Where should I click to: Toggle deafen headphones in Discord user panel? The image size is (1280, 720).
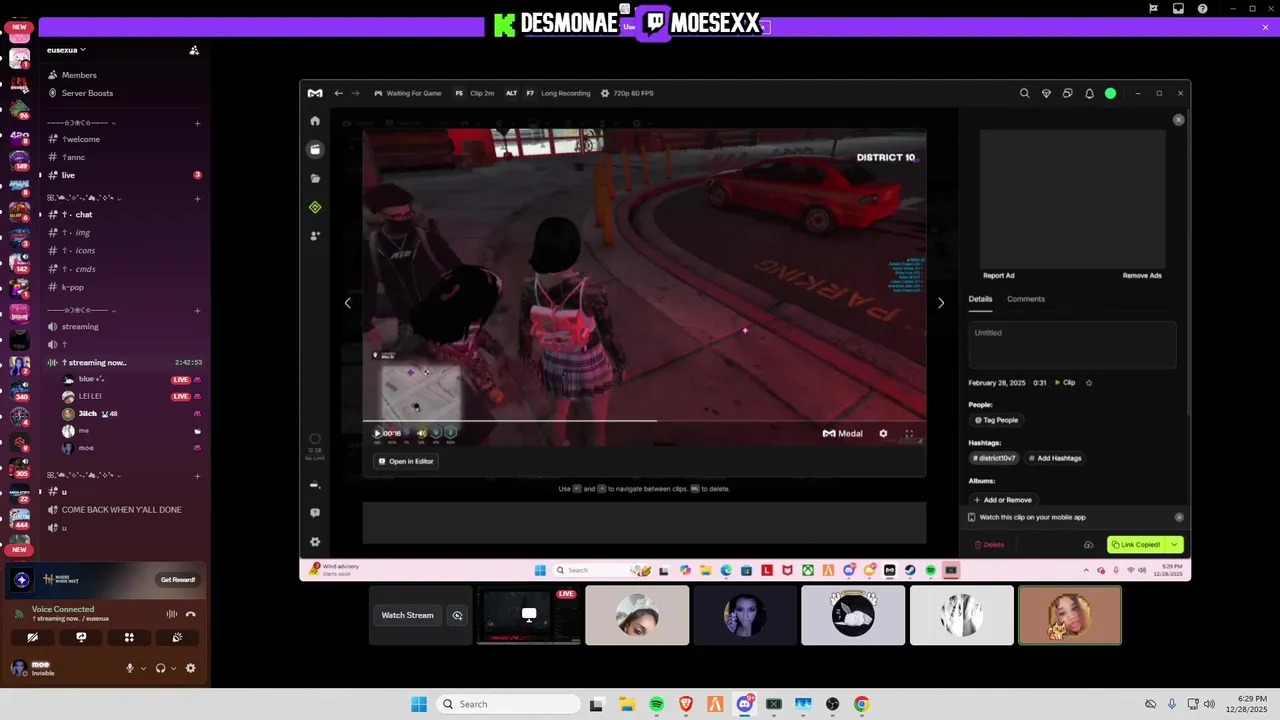click(x=160, y=668)
